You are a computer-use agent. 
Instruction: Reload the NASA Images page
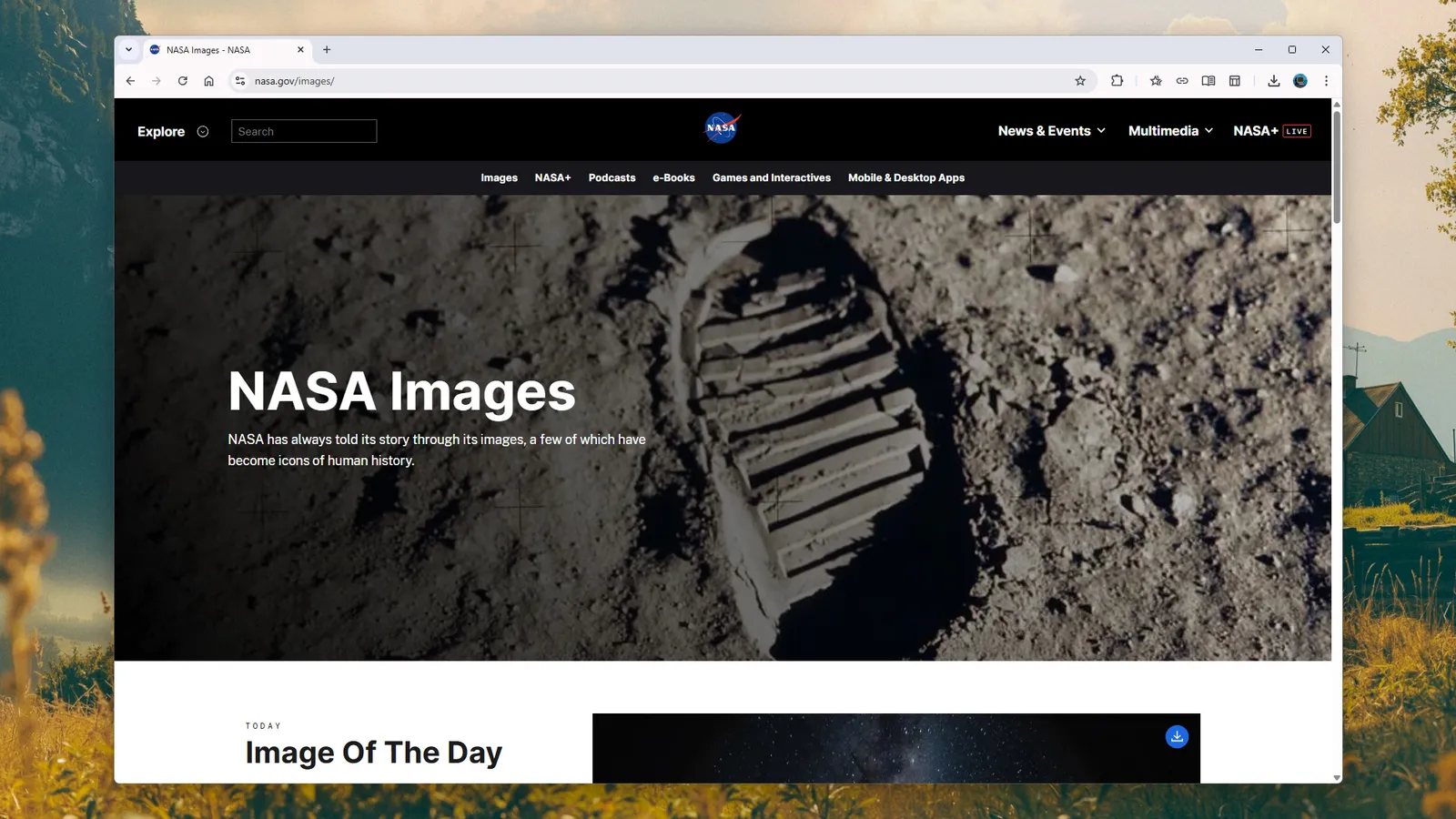183,81
